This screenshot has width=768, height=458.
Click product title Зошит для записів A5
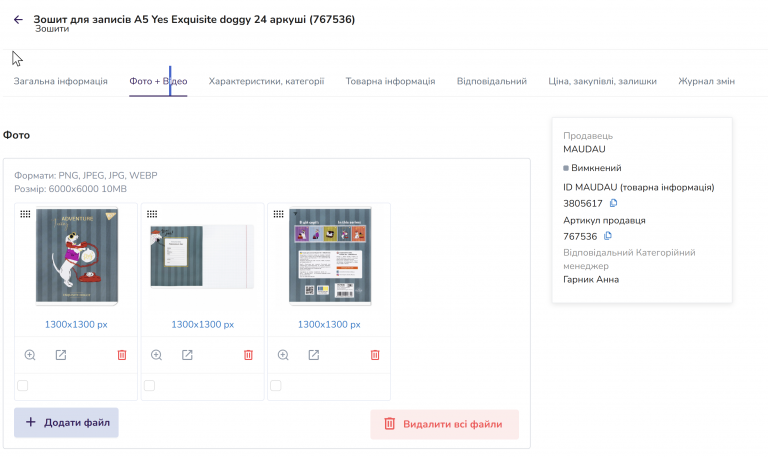pyautogui.click(x=194, y=19)
